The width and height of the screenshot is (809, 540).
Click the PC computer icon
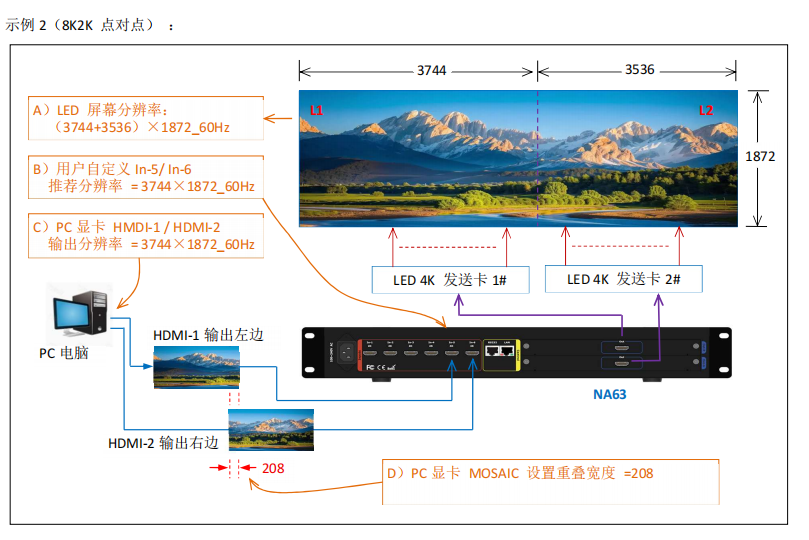coord(80,314)
